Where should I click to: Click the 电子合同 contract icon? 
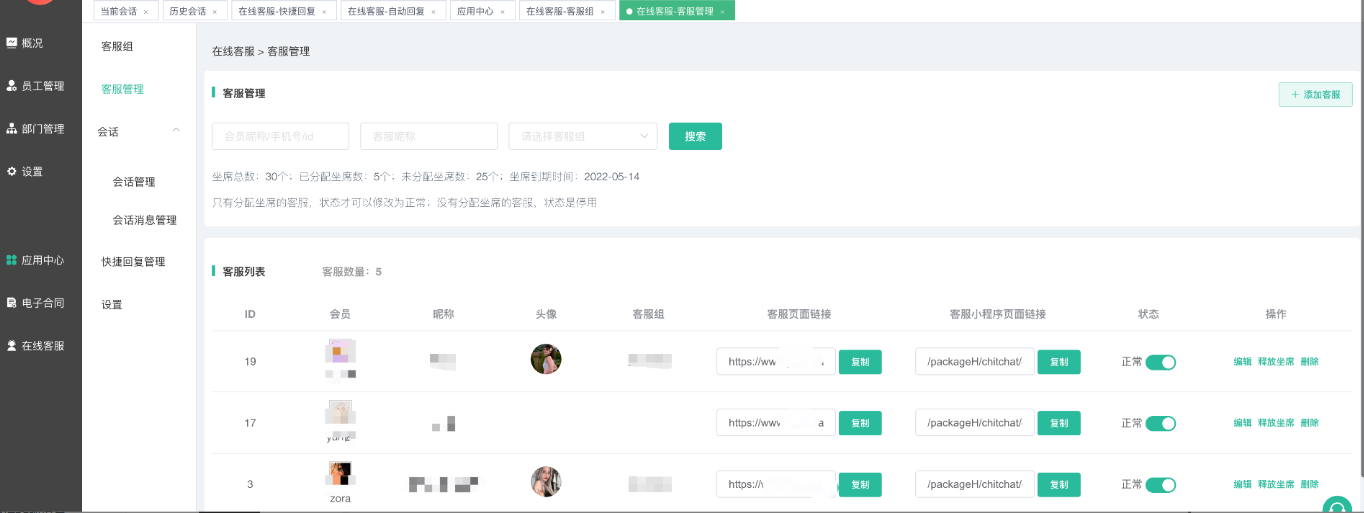[12, 303]
